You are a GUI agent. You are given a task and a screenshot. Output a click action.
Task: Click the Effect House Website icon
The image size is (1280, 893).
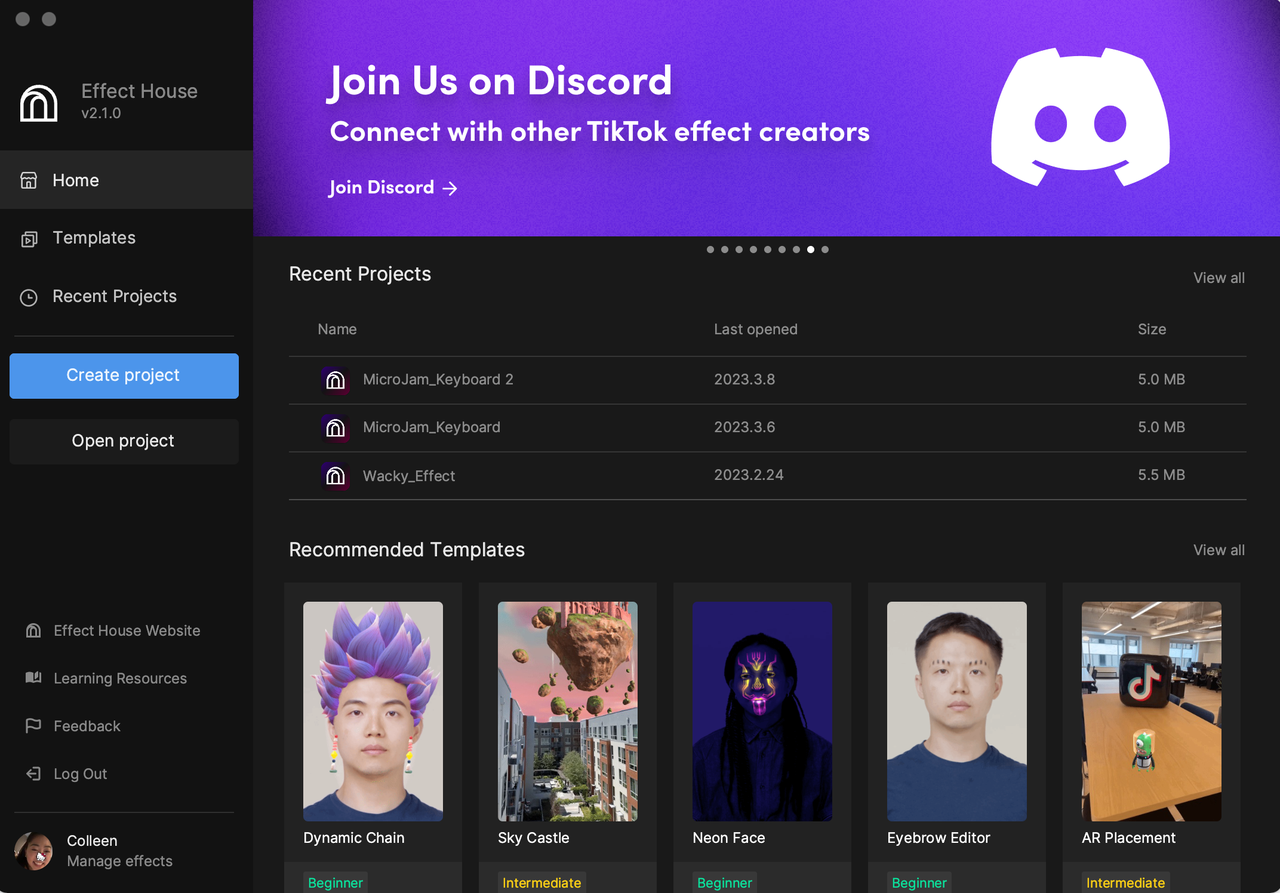[x=33, y=631]
